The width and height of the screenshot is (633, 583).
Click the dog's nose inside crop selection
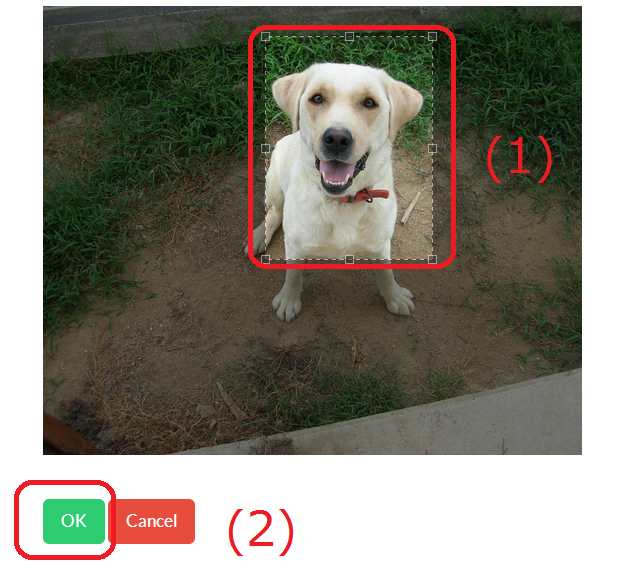coord(337,139)
